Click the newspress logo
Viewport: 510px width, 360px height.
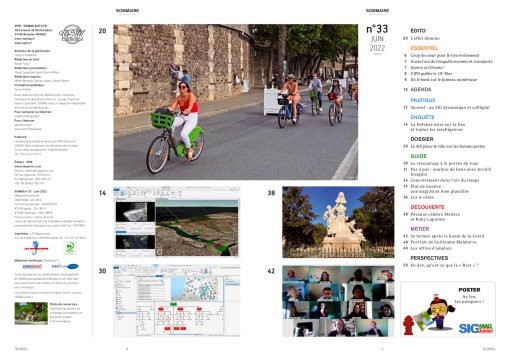tap(32, 266)
